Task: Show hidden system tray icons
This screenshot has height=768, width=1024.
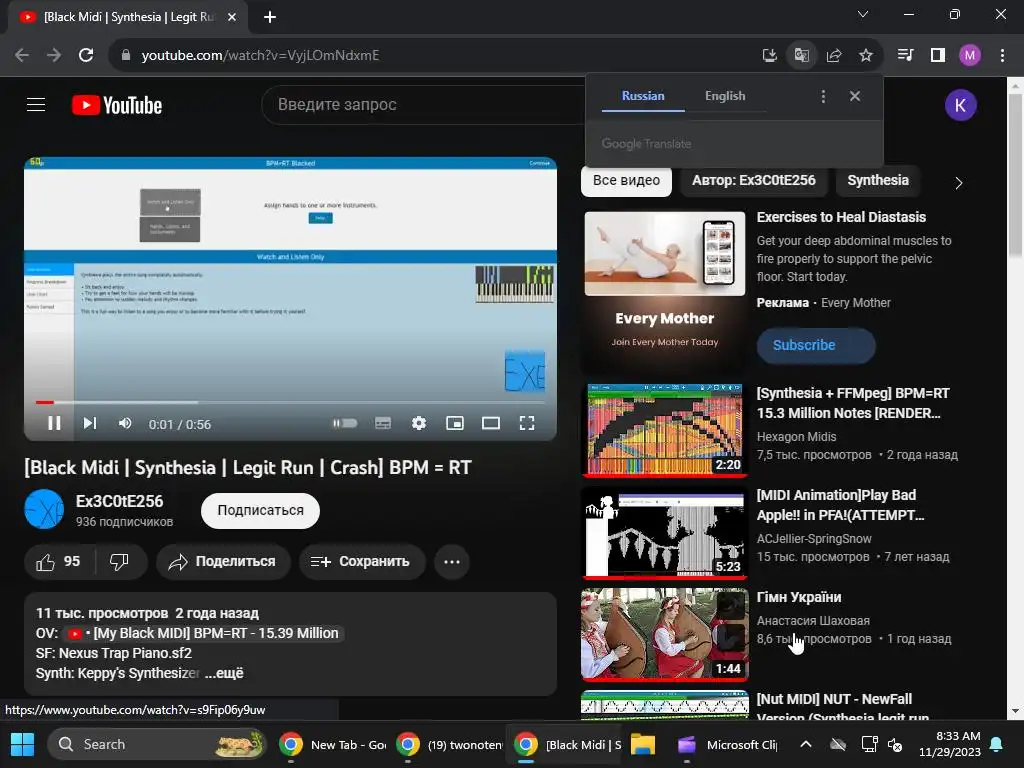Action: point(806,744)
